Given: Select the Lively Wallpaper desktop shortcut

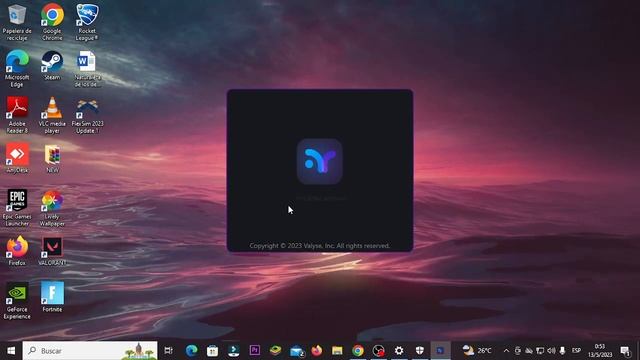Looking at the screenshot, I should pyautogui.click(x=52, y=208).
